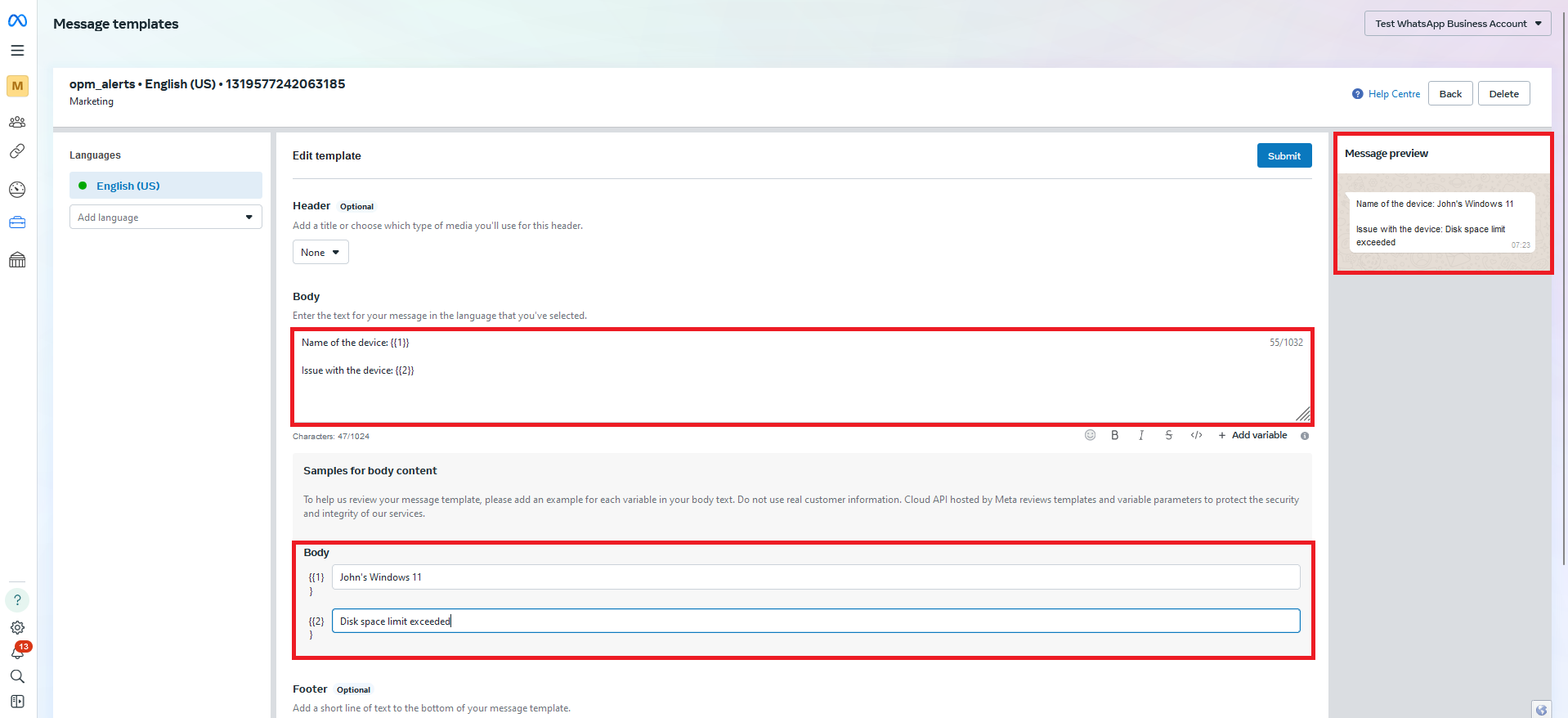This screenshot has width=1568, height=718.
Task: Click the search magnifier icon
Action: click(17, 676)
